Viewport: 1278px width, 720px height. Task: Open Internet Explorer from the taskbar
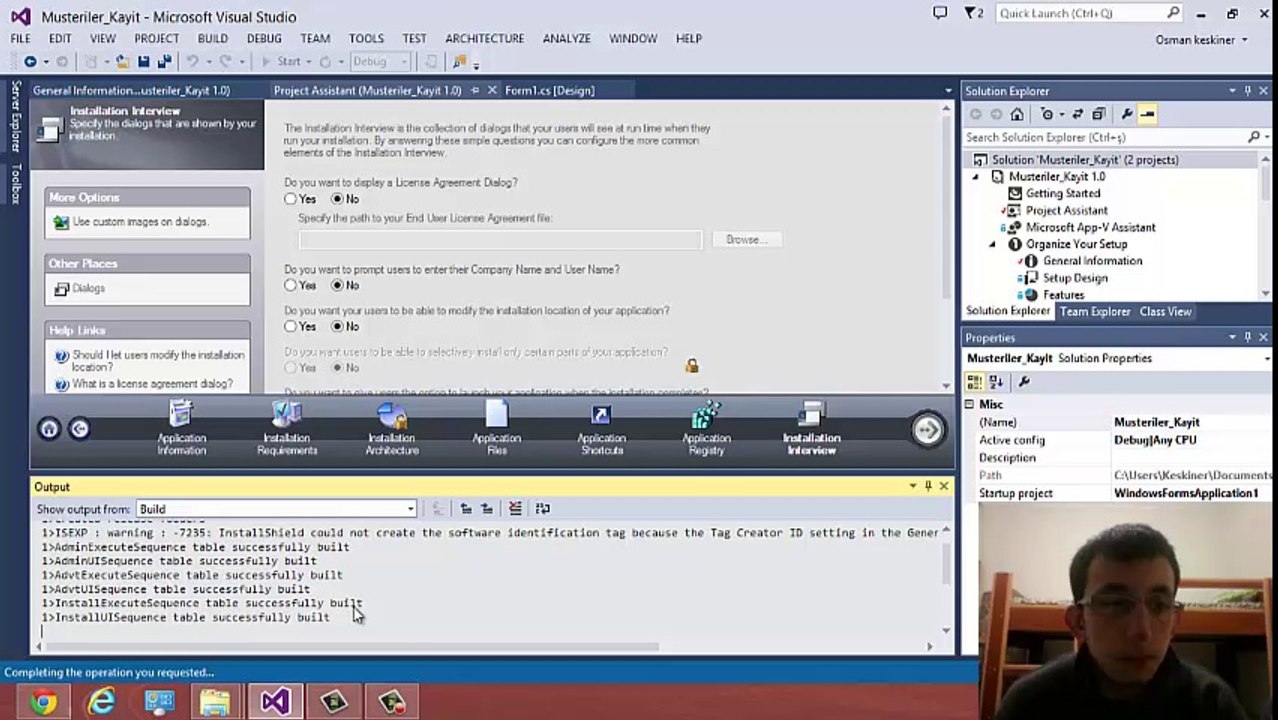101,702
